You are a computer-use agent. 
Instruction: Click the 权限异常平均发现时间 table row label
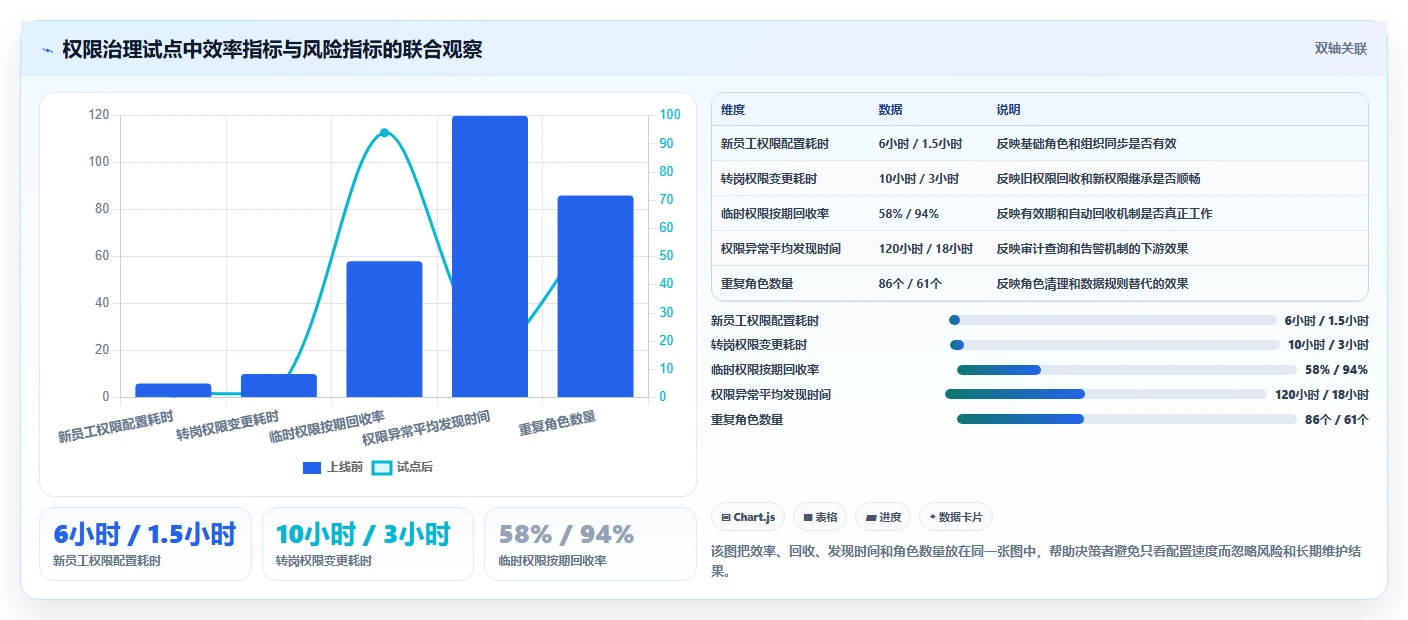(781, 249)
